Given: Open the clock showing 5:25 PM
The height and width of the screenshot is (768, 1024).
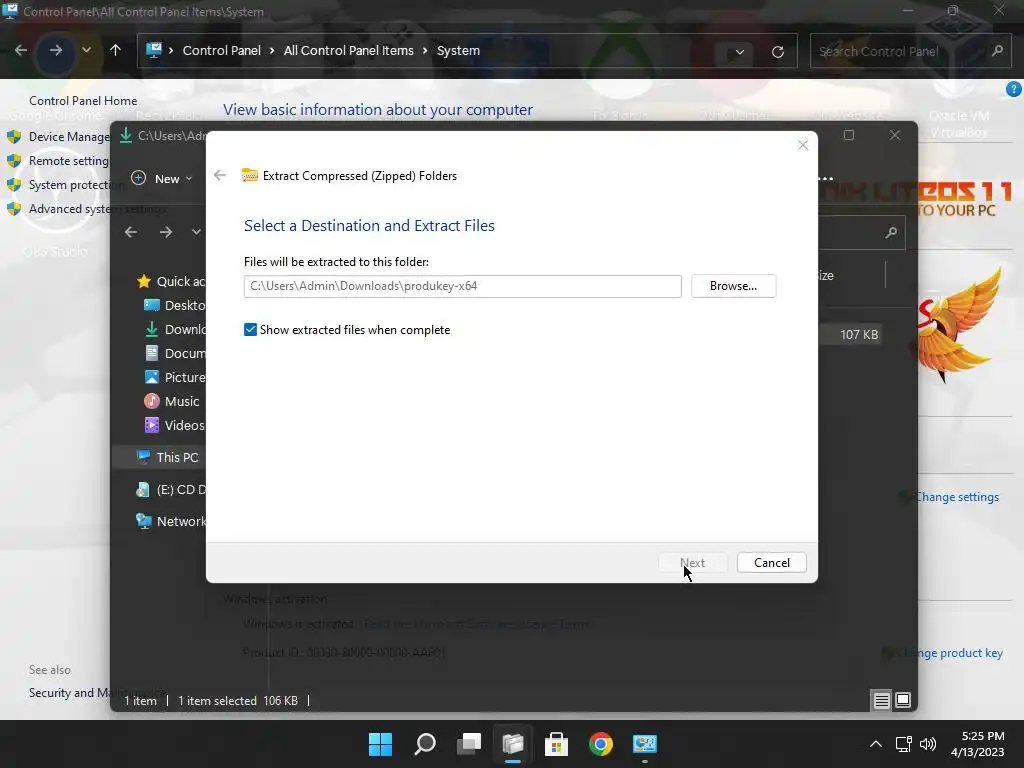Looking at the screenshot, I should tap(978, 744).
